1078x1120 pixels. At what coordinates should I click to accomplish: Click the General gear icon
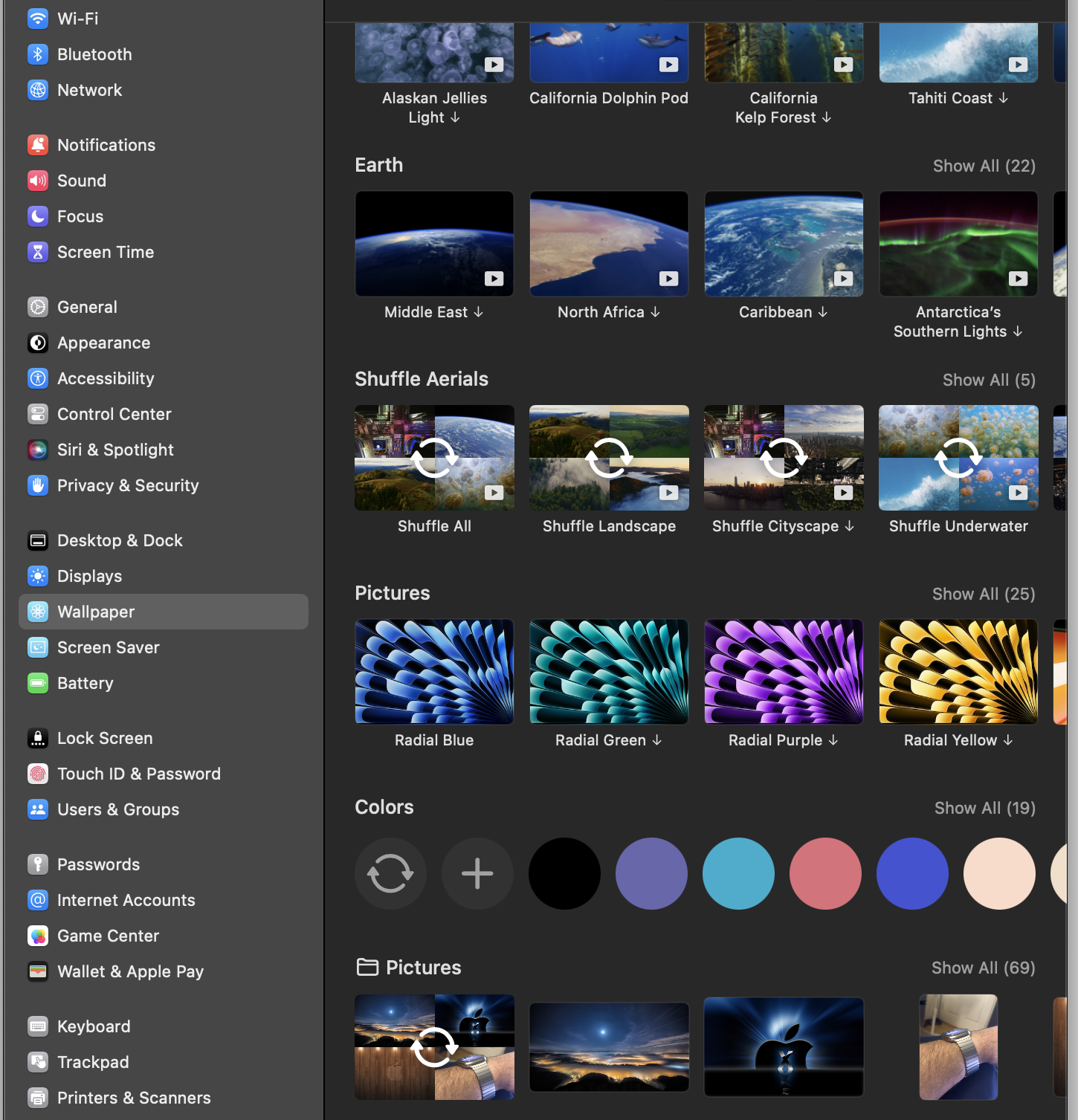(38, 307)
